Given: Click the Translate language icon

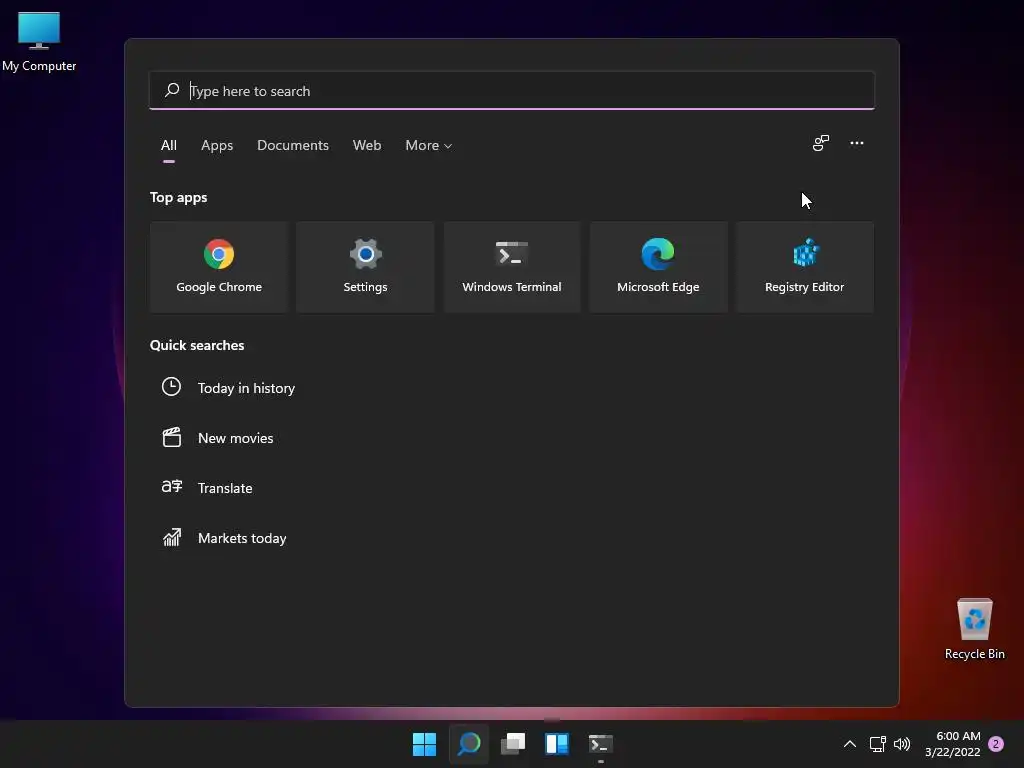Looking at the screenshot, I should click(171, 487).
